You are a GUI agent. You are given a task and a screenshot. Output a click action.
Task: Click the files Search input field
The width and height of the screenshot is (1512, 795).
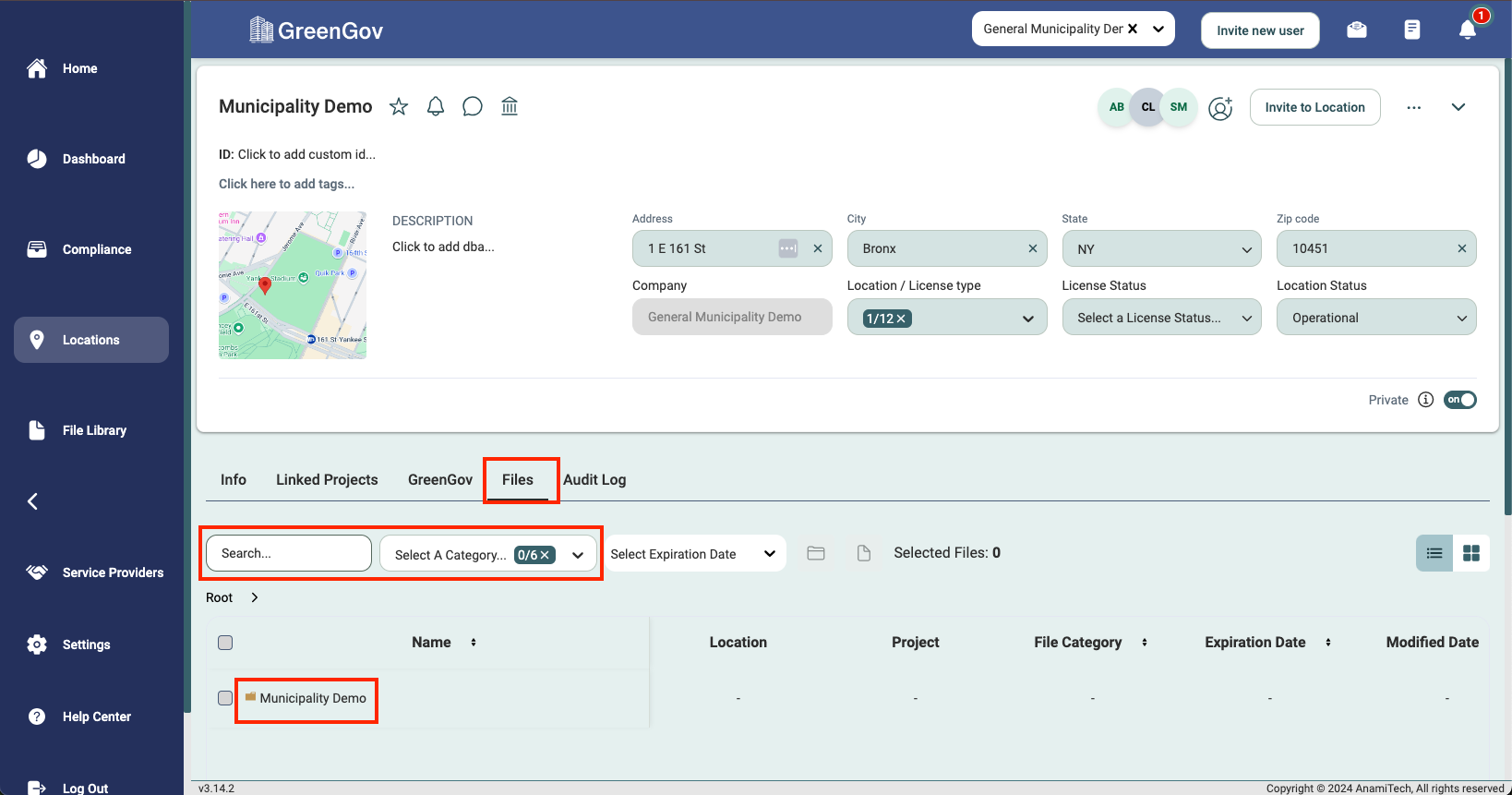(288, 554)
